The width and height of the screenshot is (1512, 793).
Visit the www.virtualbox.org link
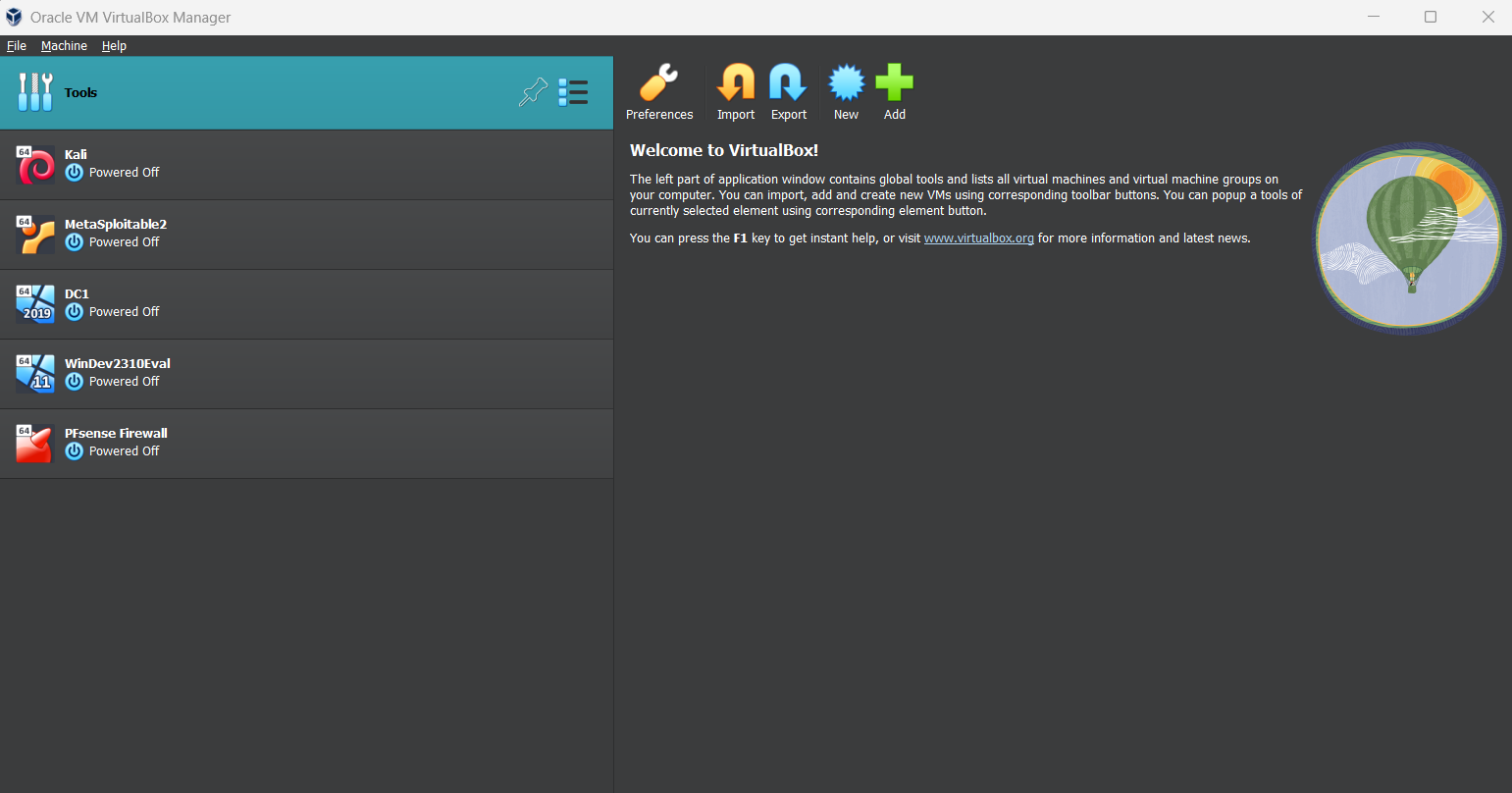[x=978, y=238]
